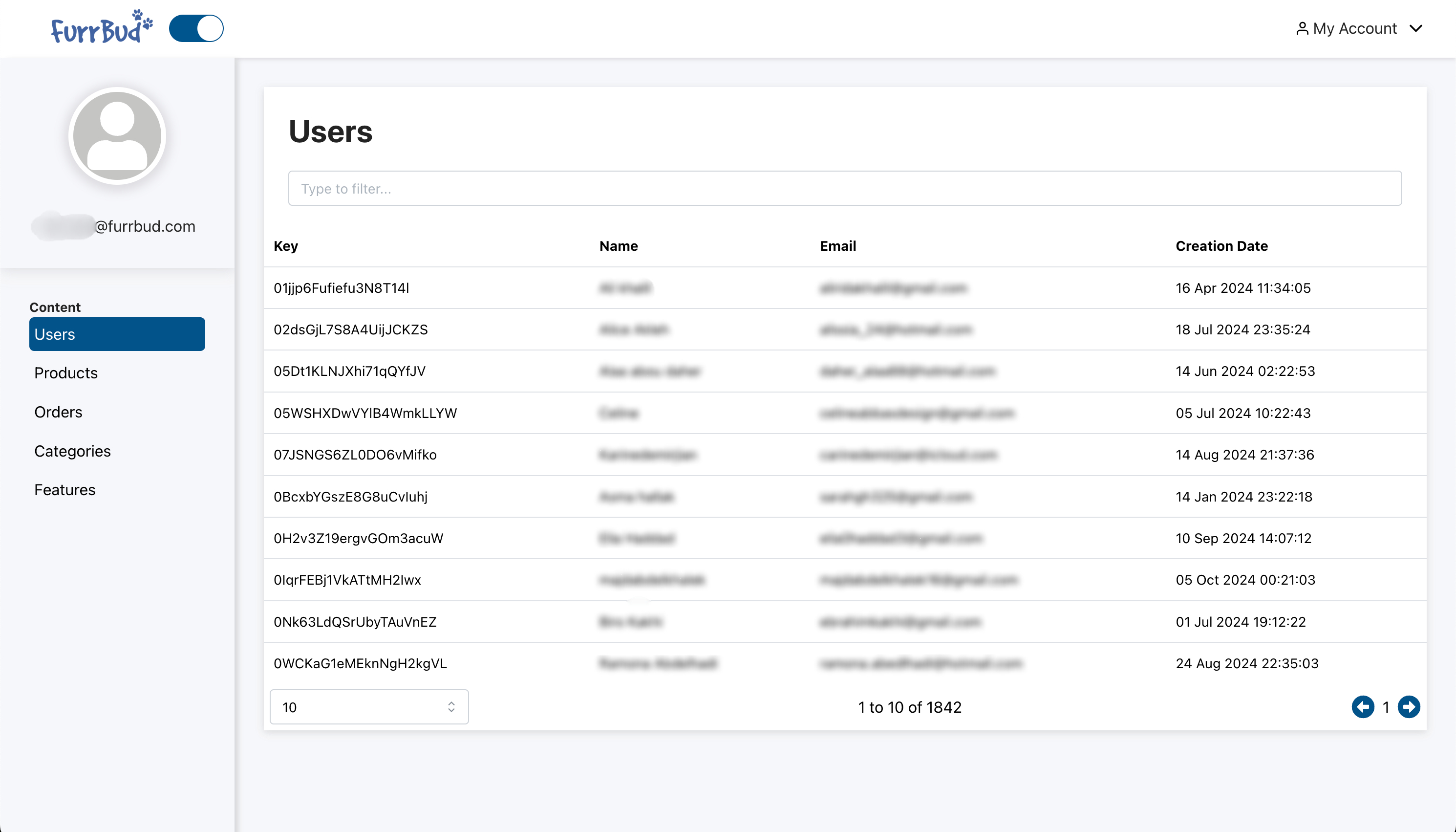Toggle the blue theme switch
The width and height of the screenshot is (1456, 832).
(196, 28)
